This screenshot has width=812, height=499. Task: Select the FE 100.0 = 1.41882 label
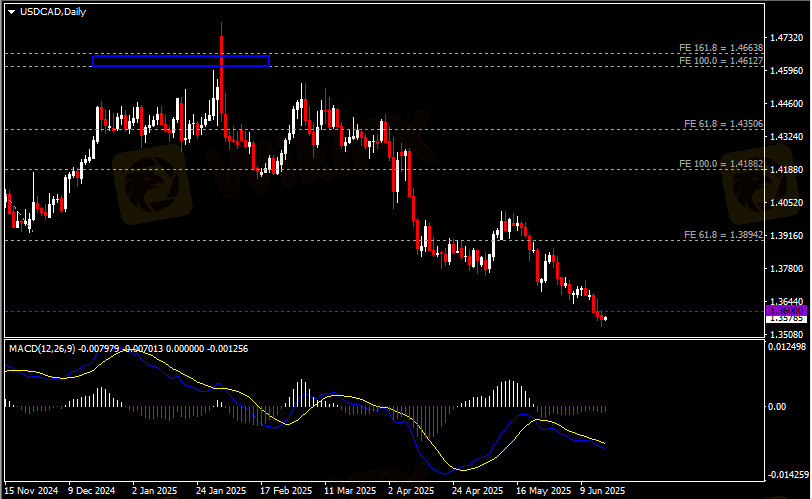pyautogui.click(x=721, y=164)
